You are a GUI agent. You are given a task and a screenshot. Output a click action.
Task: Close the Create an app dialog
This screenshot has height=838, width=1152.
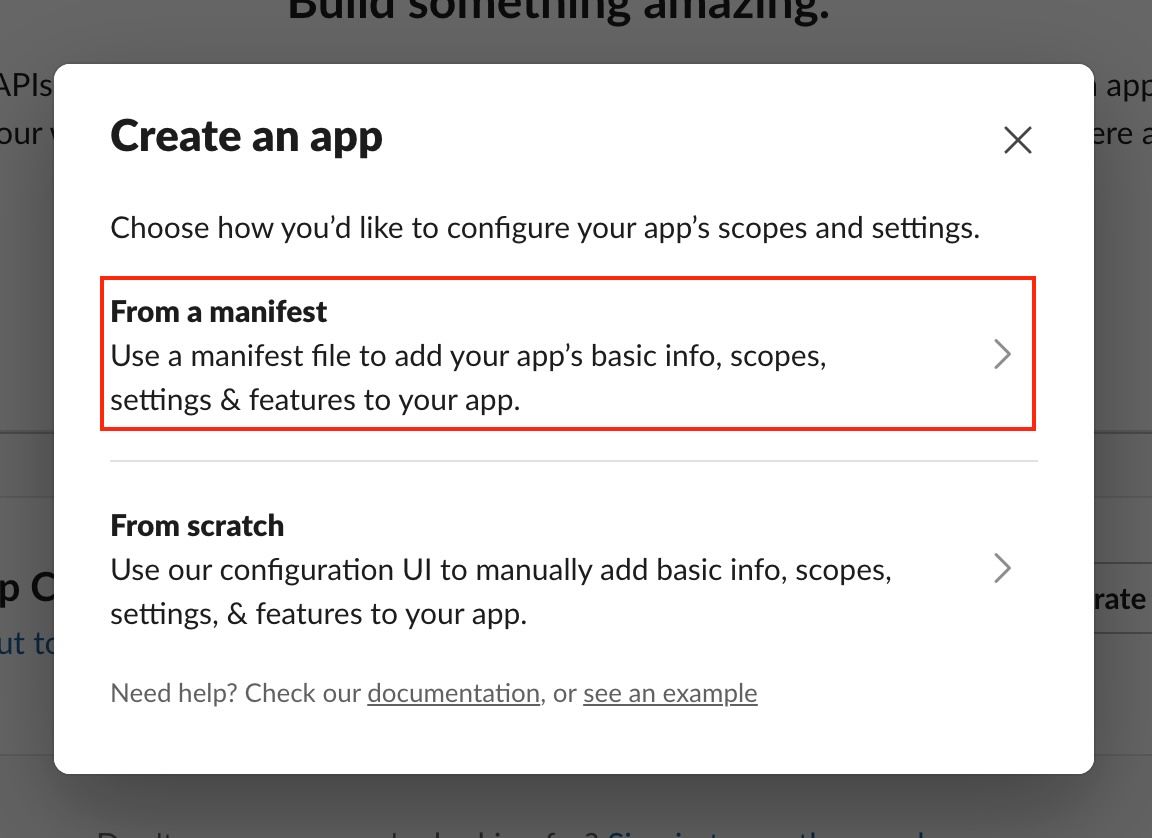pyautogui.click(x=1017, y=140)
